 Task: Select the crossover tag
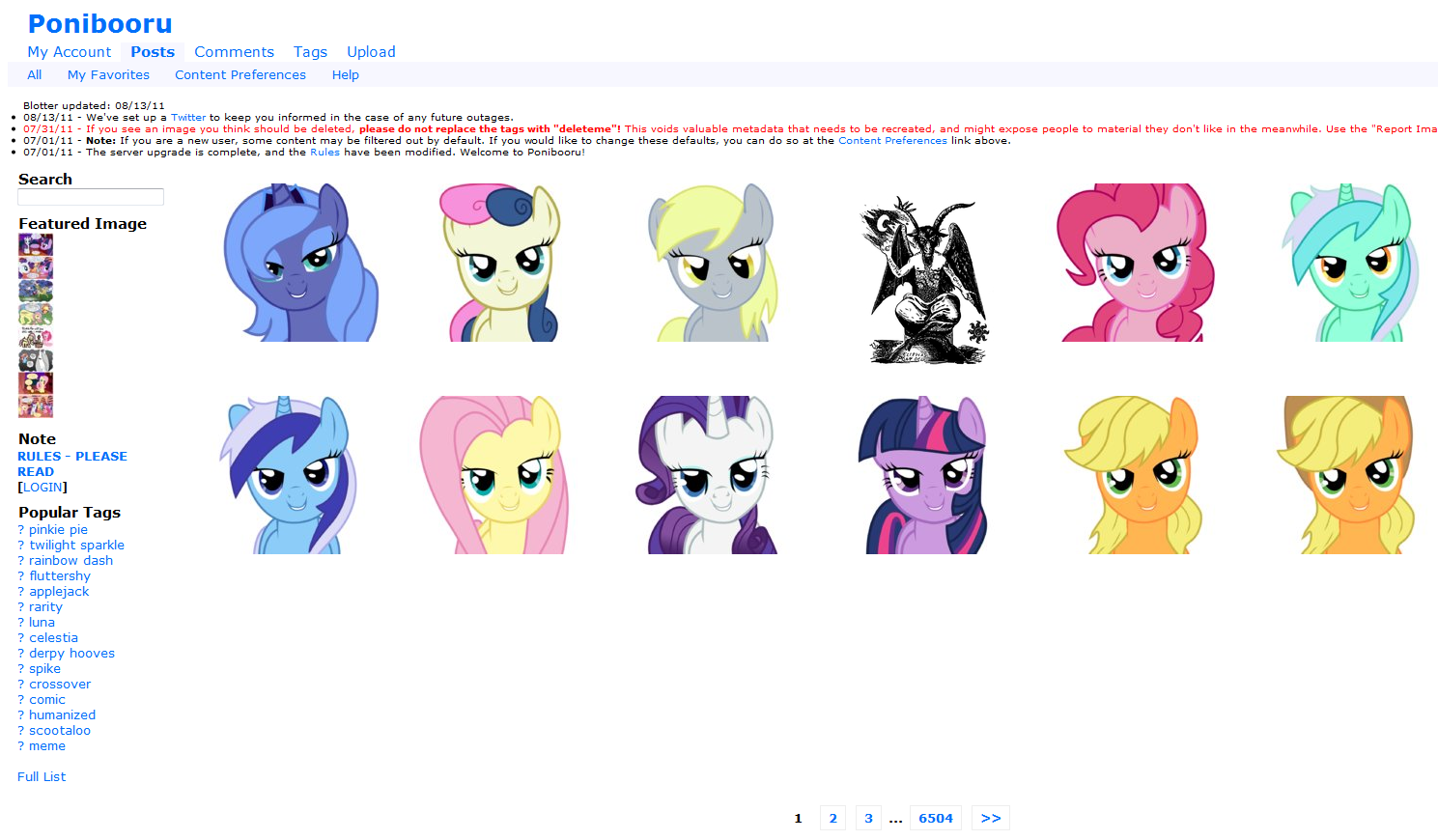[60, 685]
